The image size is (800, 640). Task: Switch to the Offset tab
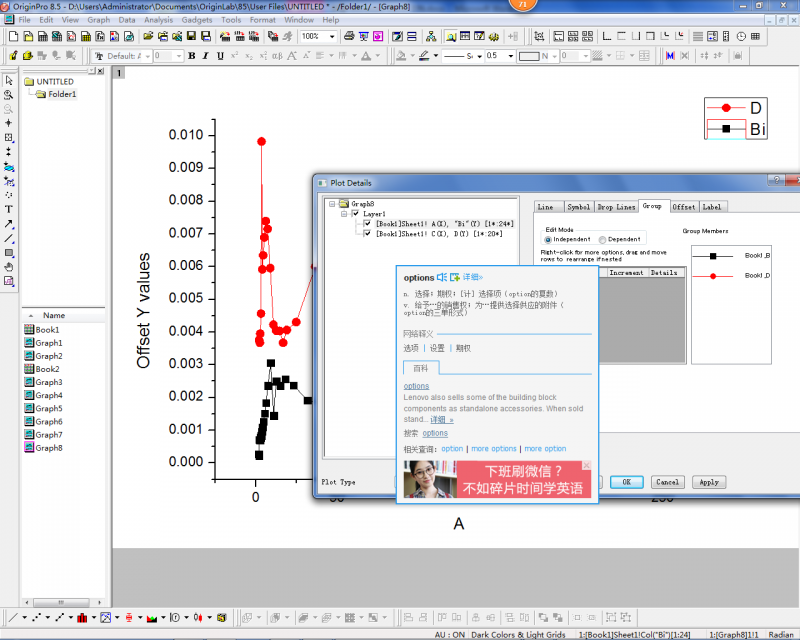684,207
